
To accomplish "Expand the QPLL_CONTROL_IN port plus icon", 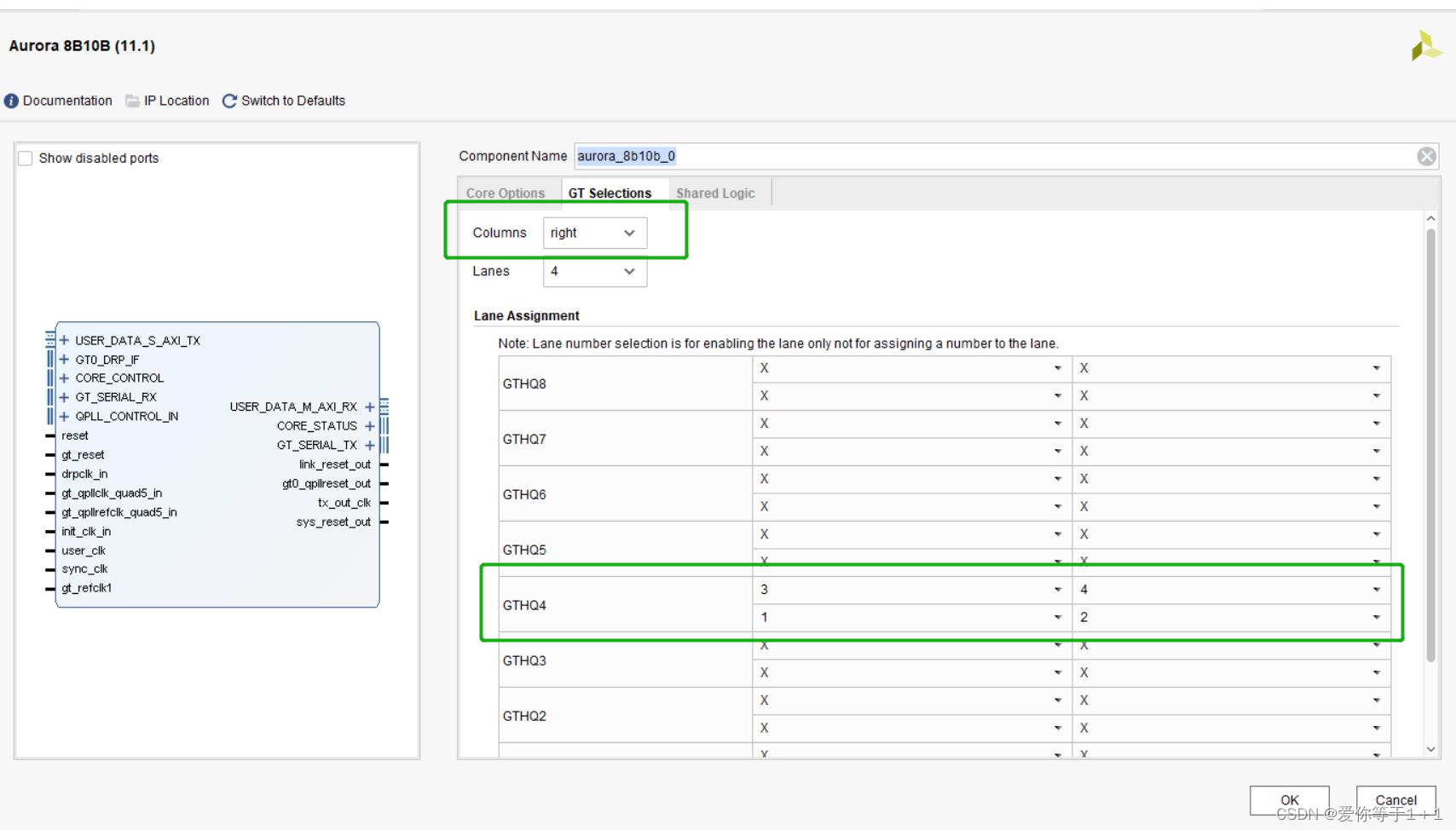I will coord(64,417).
